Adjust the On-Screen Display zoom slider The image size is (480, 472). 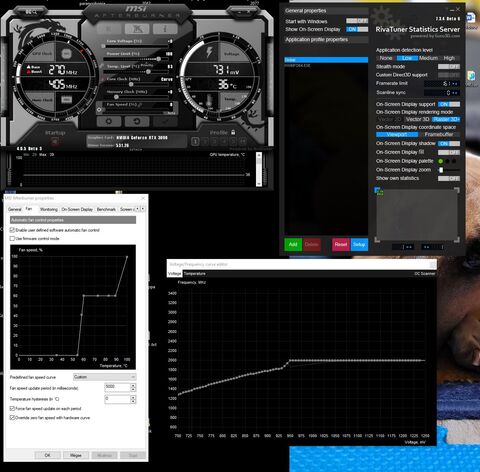click(x=441, y=170)
